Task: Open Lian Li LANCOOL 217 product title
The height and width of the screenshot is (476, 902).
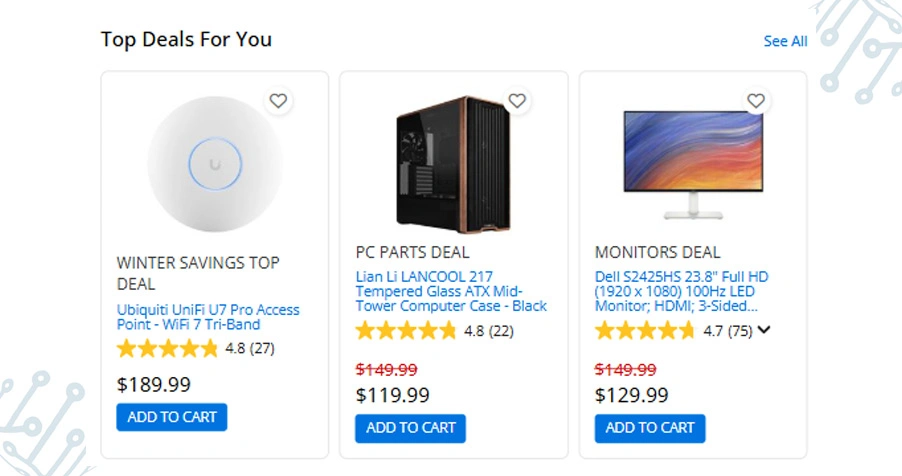Action: coord(451,291)
